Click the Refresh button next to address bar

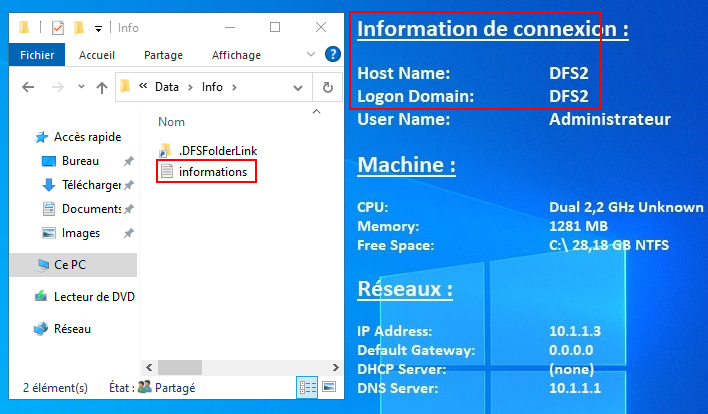[x=327, y=87]
